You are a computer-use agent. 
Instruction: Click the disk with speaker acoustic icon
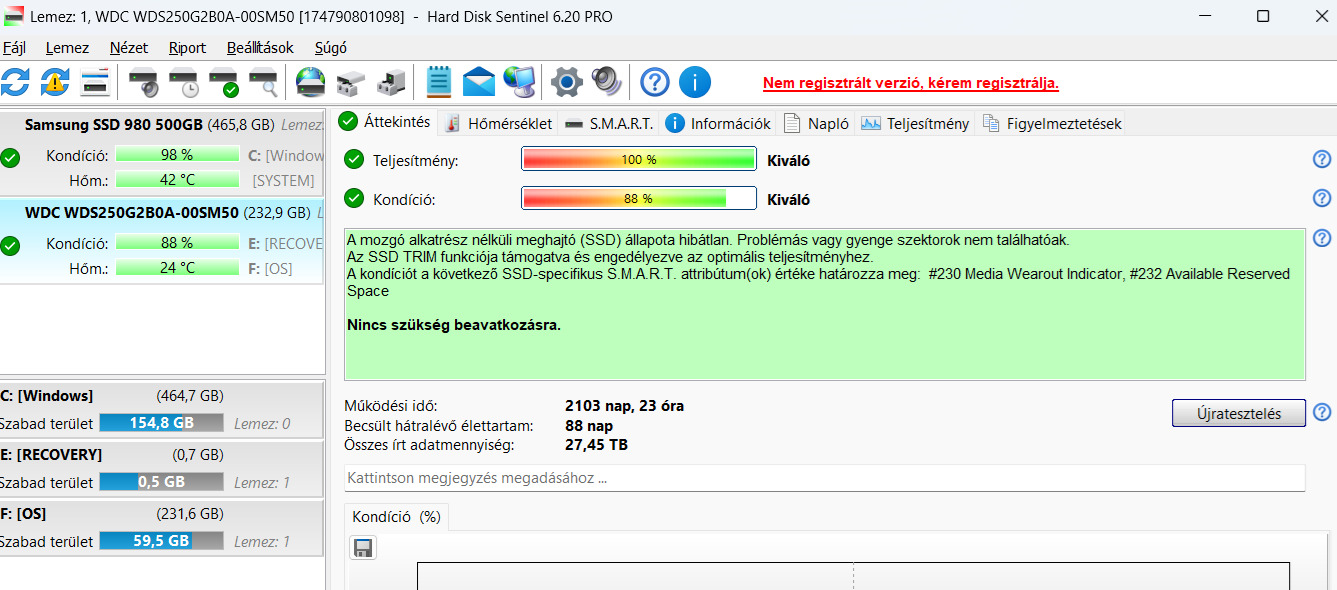tap(144, 81)
